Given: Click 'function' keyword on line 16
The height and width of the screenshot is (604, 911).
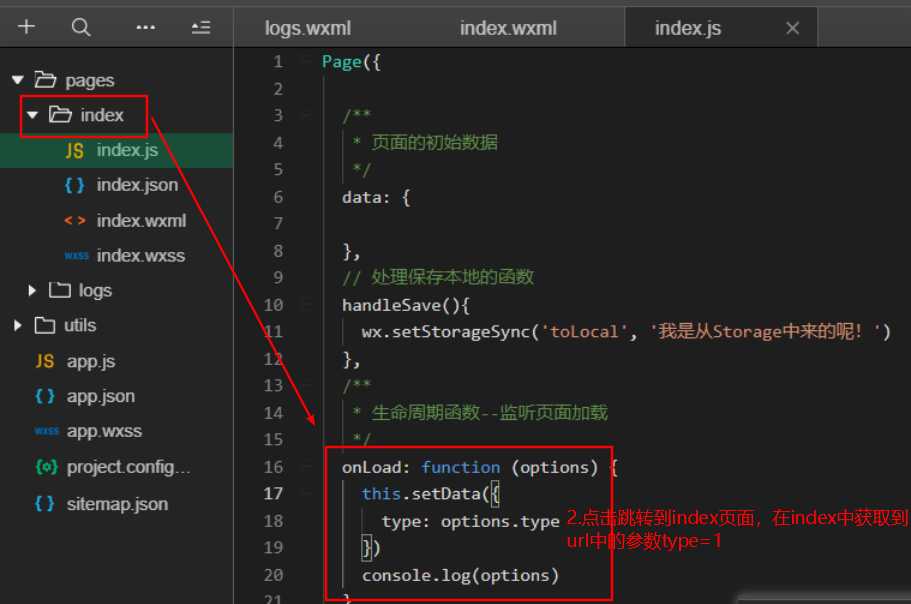Looking at the screenshot, I should pos(461,467).
